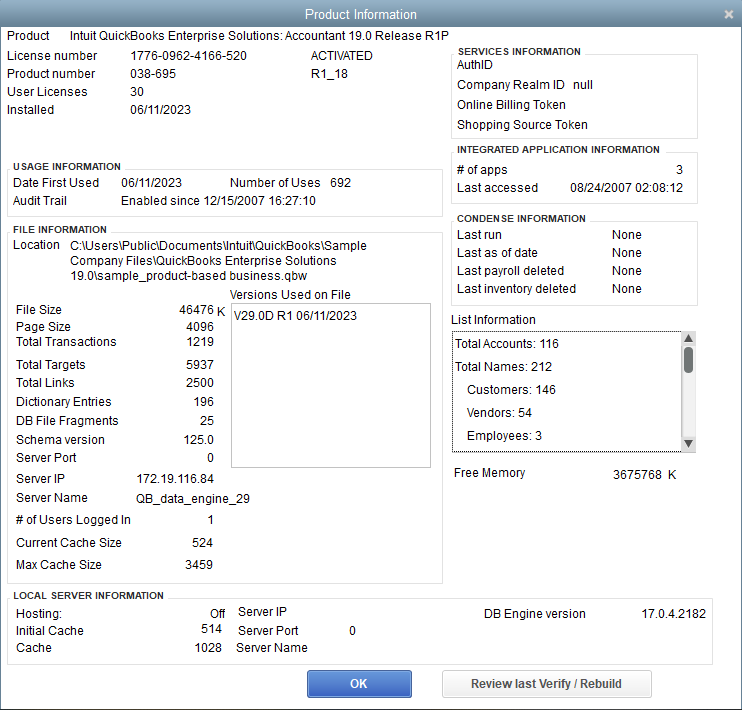The width and height of the screenshot is (742, 710).
Task: Click Installed date 06/11/2023
Action: [160, 110]
